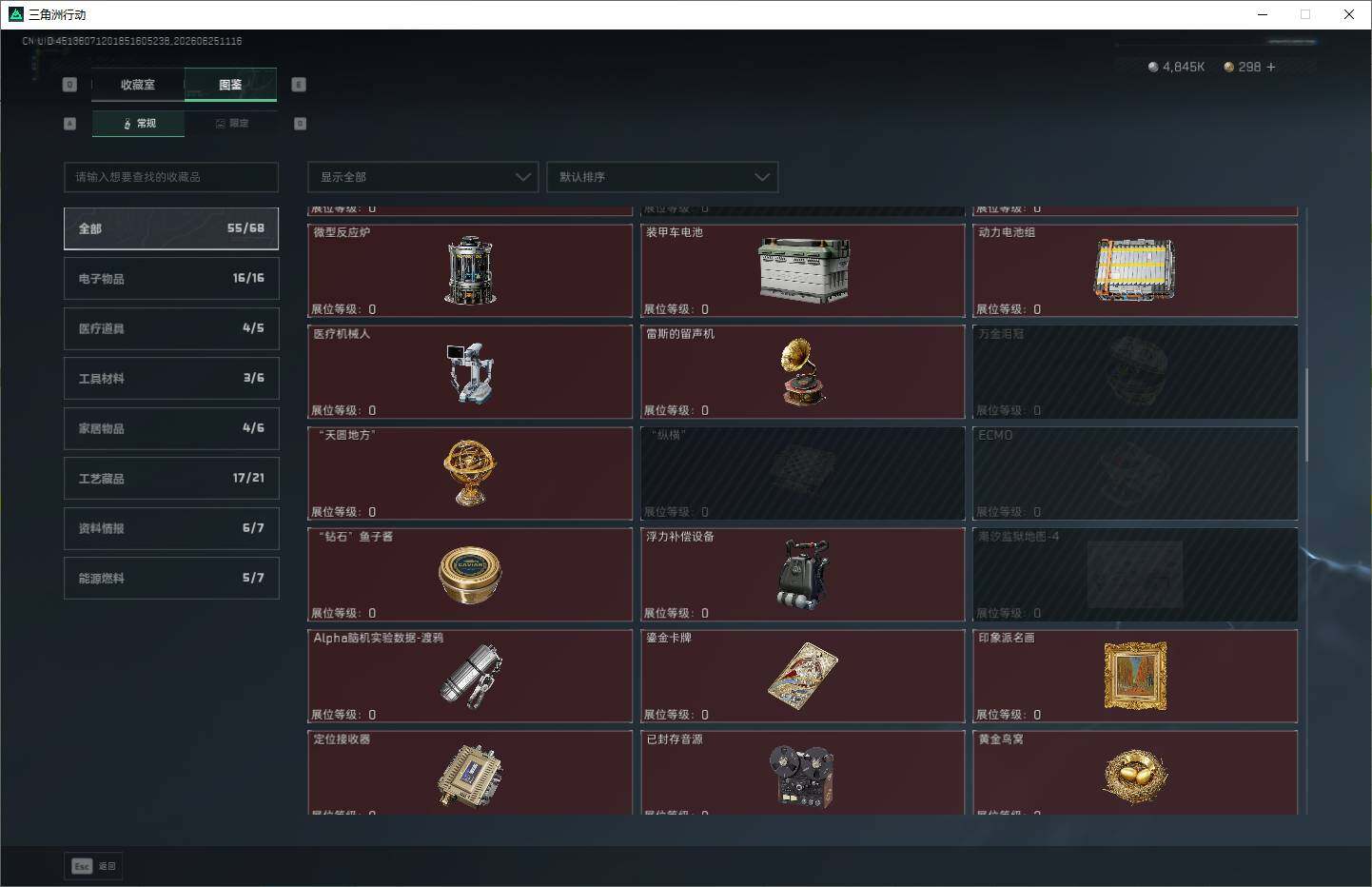Viewport: 1372px width, 887px height.
Task: Click the 鎏金卡牌 gilded card icon
Action: pyautogui.click(x=803, y=676)
